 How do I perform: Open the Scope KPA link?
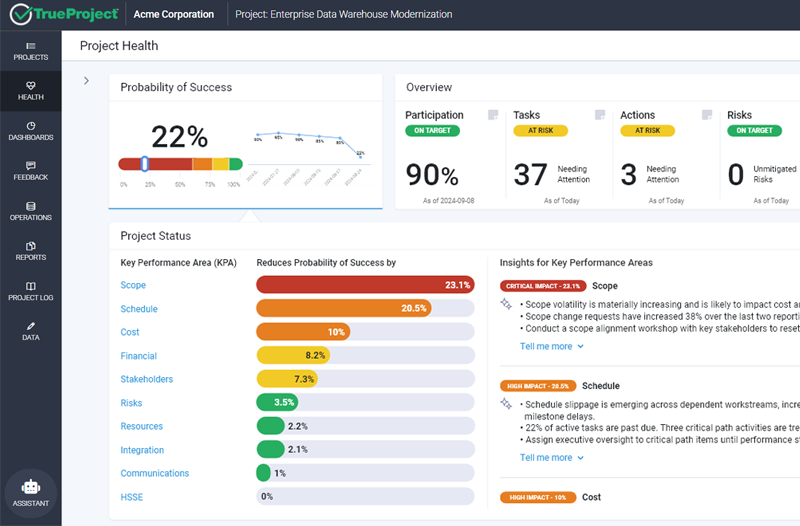pos(133,285)
